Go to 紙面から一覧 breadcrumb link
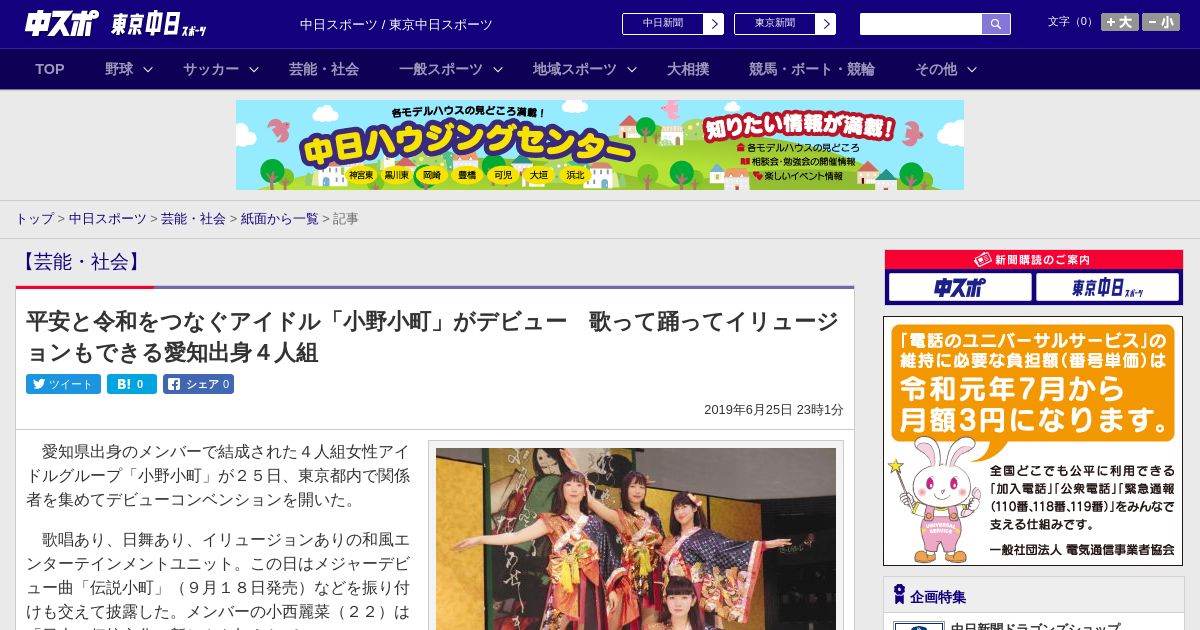 [x=280, y=219]
